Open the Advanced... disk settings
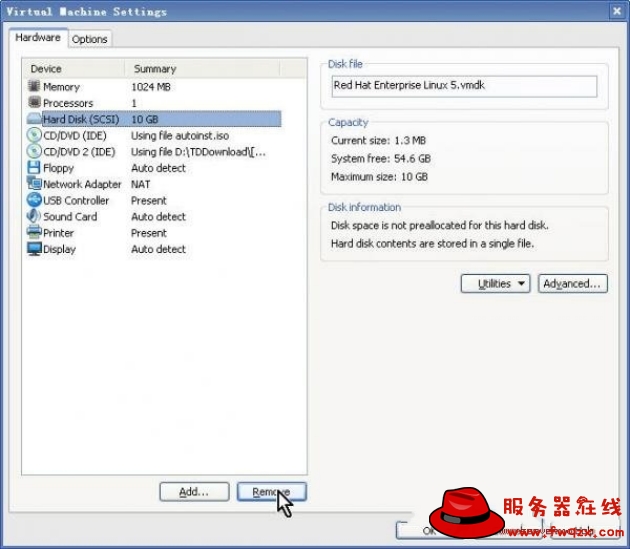The height and width of the screenshot is (549, 630). (573, 284)
